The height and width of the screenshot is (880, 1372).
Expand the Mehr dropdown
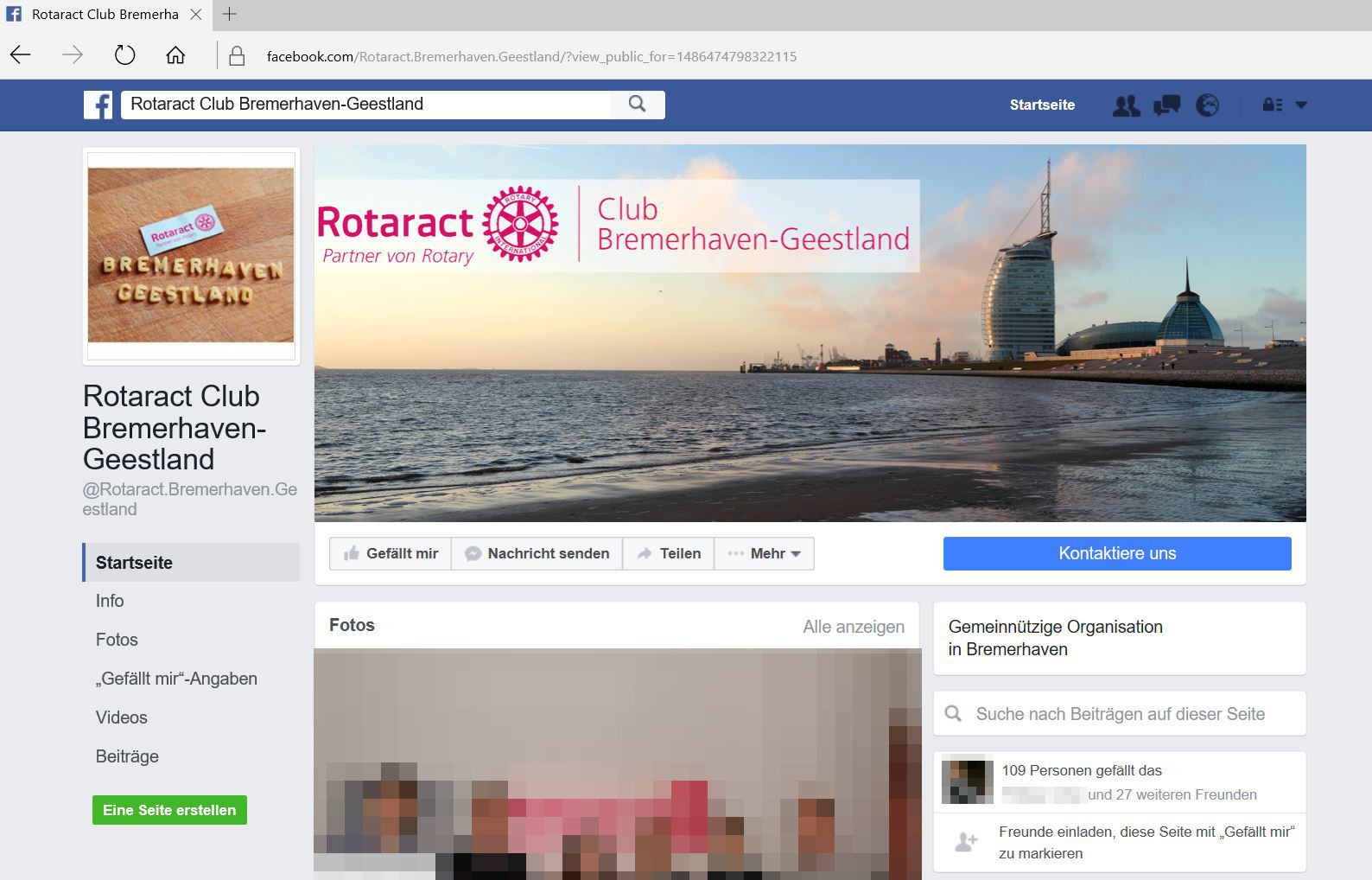[x=764, y=553]
